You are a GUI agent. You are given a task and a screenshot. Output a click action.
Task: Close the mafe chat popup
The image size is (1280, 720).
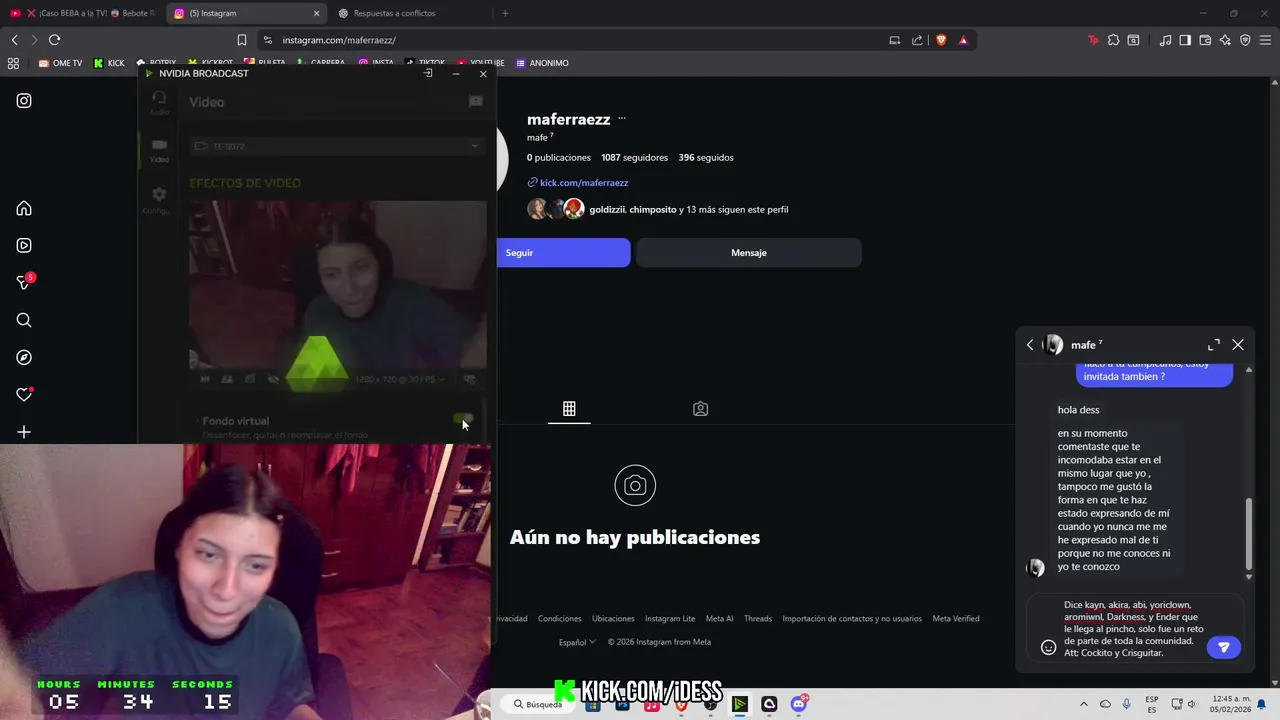(x=1238, y=344)
